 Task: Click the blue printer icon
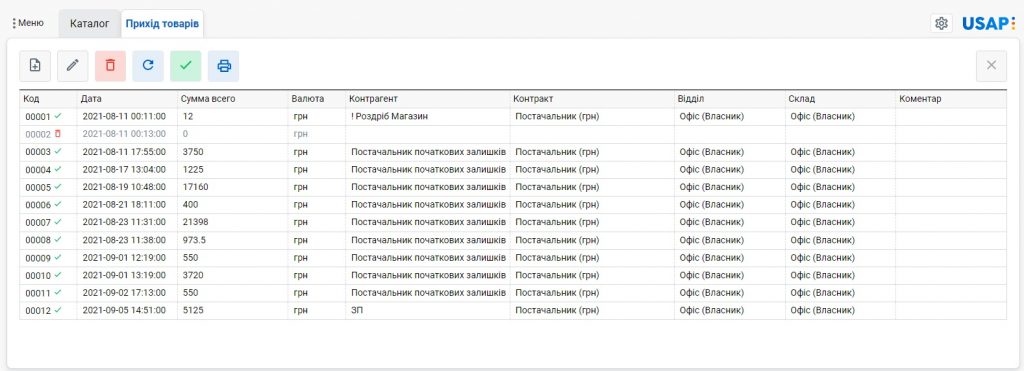click(224, 65)
